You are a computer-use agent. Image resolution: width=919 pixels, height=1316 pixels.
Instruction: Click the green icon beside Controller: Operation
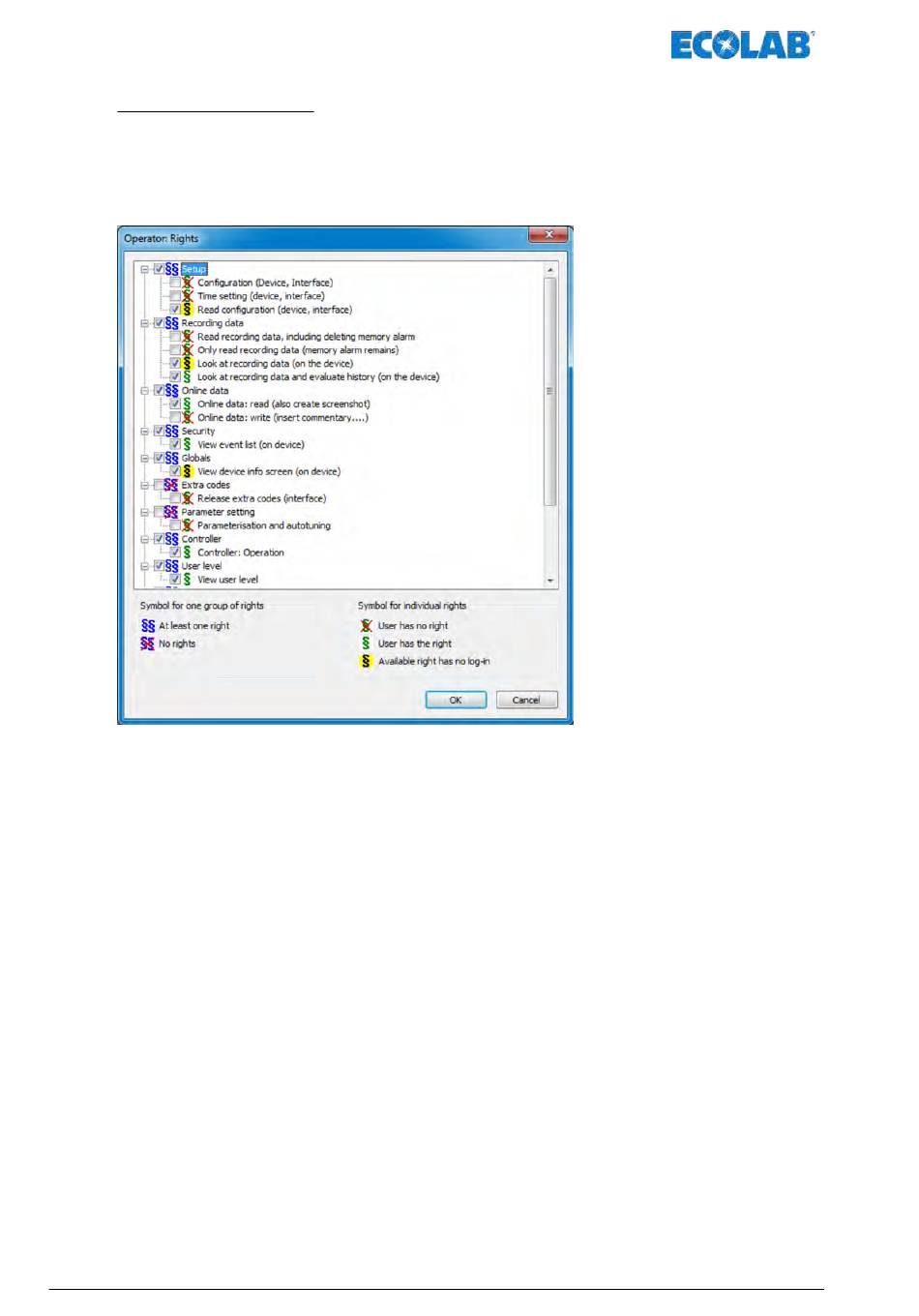click(x=188, y=553)
